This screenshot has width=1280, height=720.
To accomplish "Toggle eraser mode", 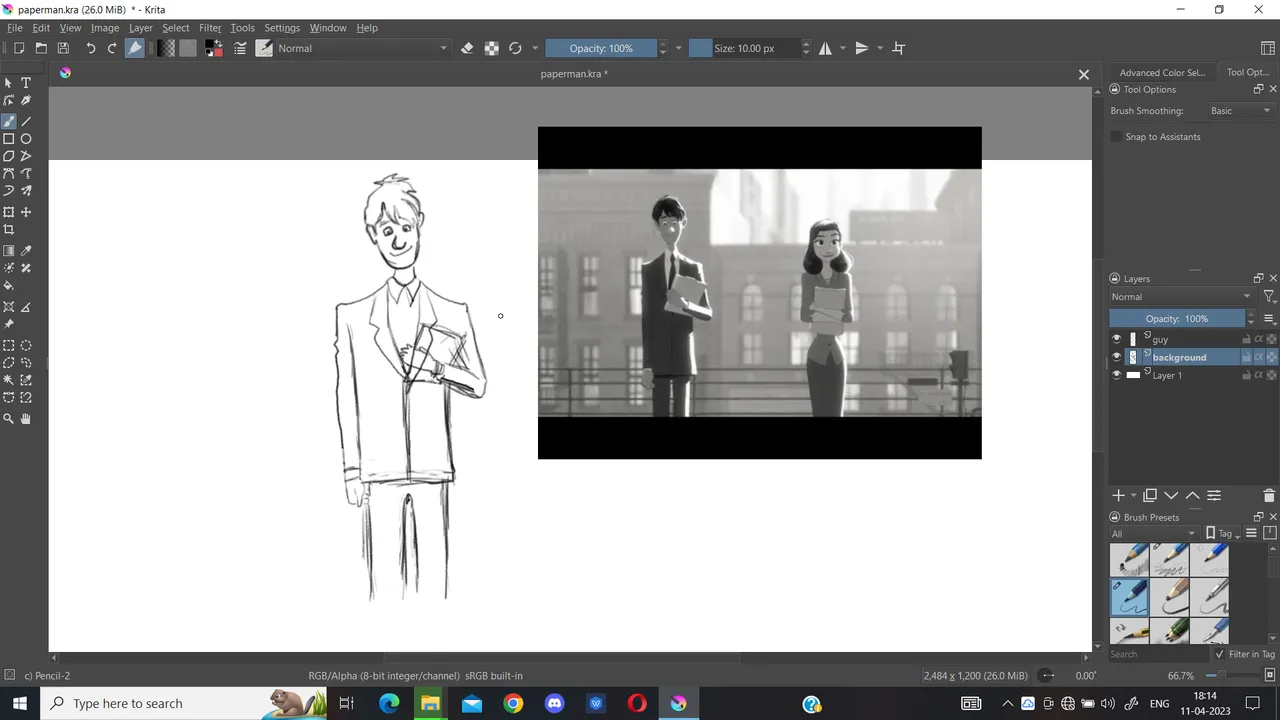I will 467,48.
